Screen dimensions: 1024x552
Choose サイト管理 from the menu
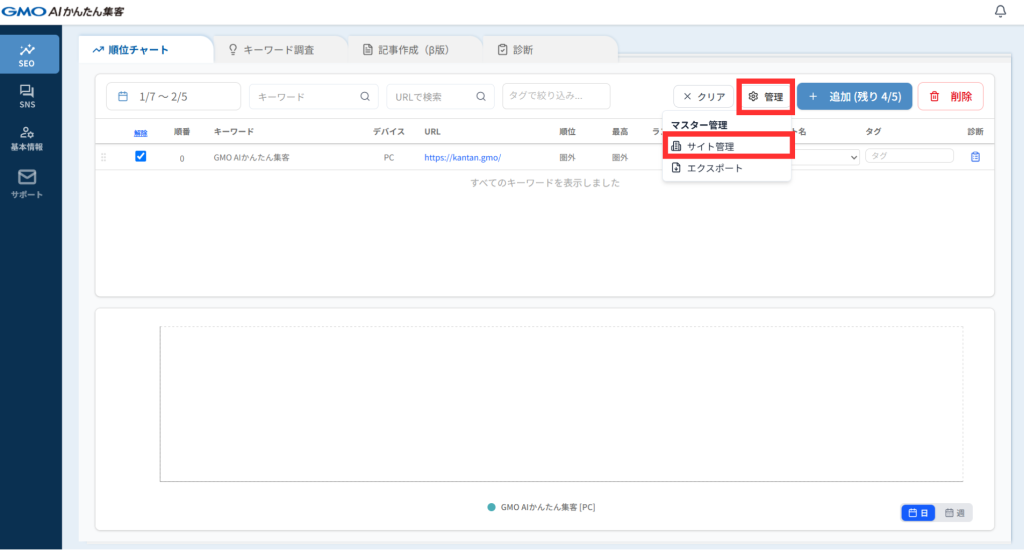click(x=710, y=147)
